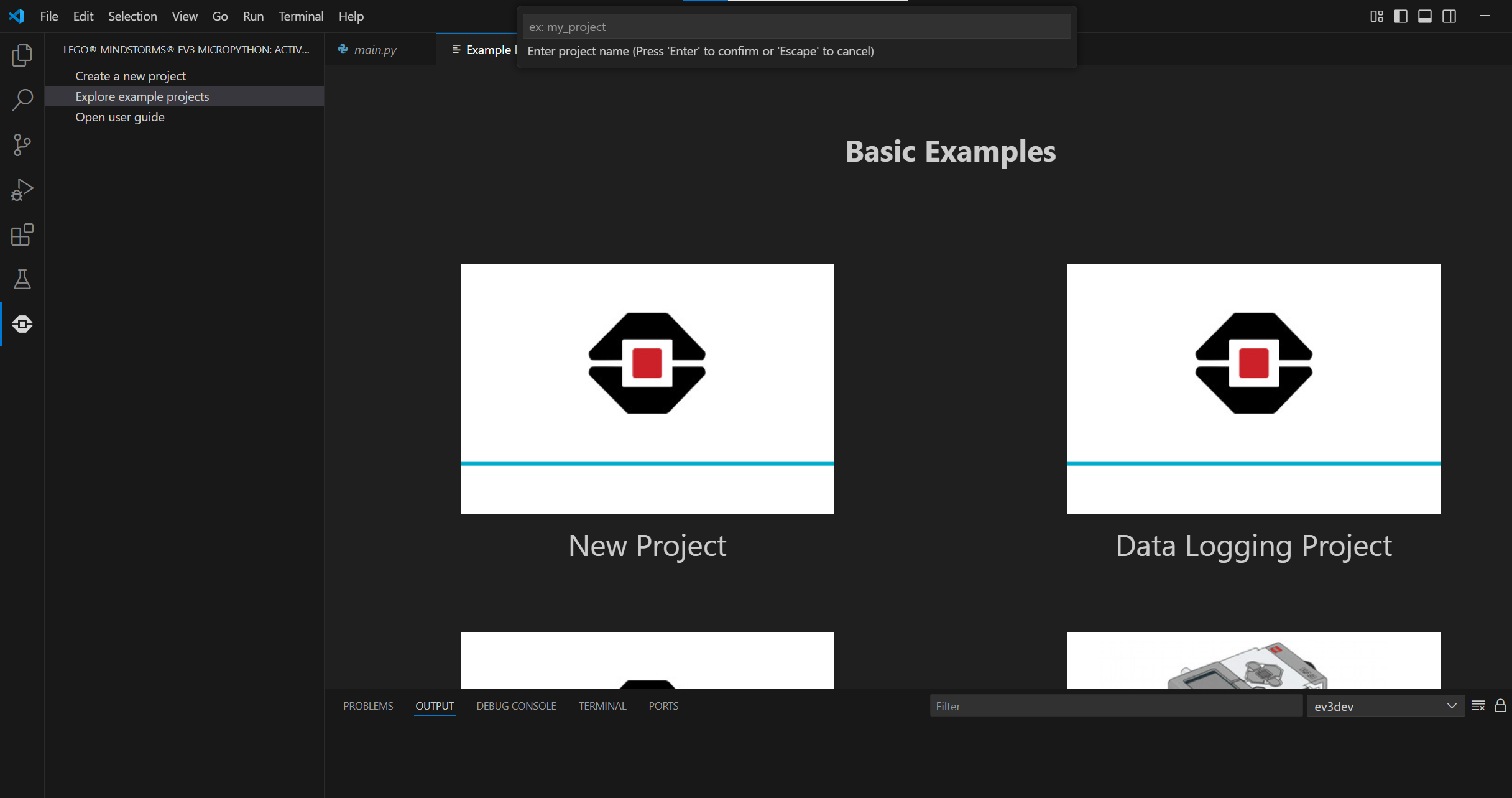The width and height of the screenshot is (1512, 798).
Task: Click the LEGO EV3 MicroPython icon
Action: tap(22, 324)
